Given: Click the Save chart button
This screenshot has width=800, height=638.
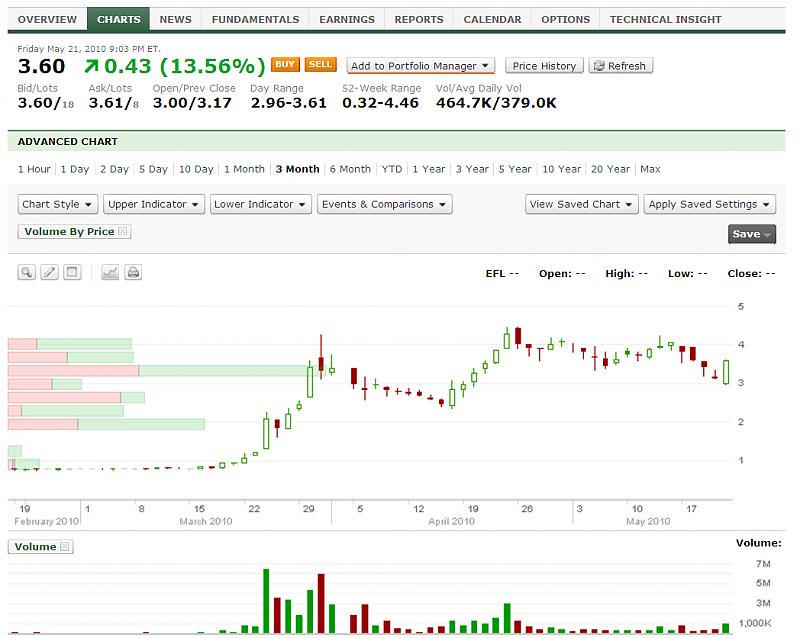Looking at the screenshot, I should 752,234.
